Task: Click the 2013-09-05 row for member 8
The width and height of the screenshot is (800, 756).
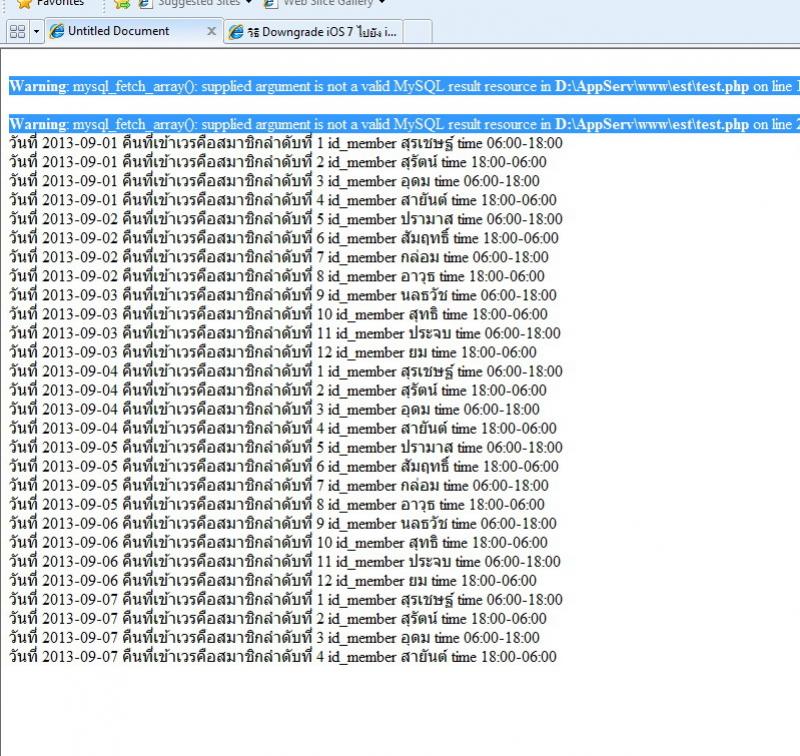Action: tap(277, 505)
